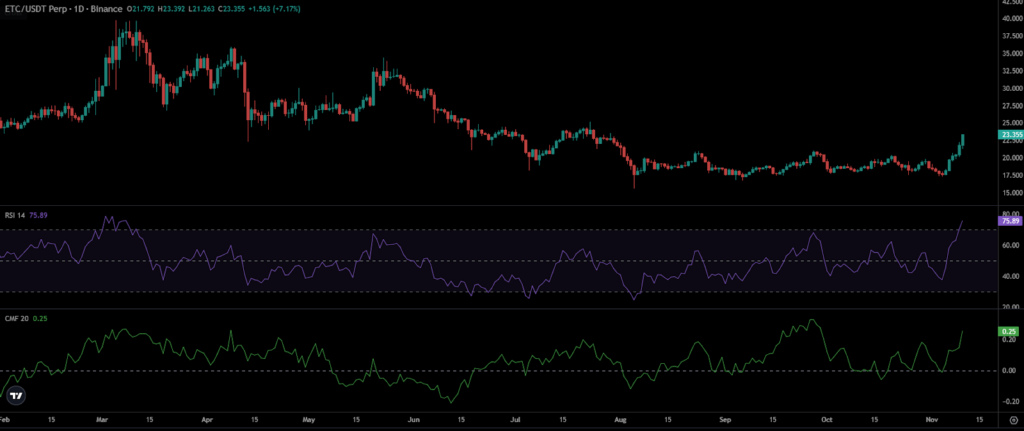Click the 25.000 price axis label
The height and width of the screenshot is (431, 1024).
click(x=1011, y=123)
